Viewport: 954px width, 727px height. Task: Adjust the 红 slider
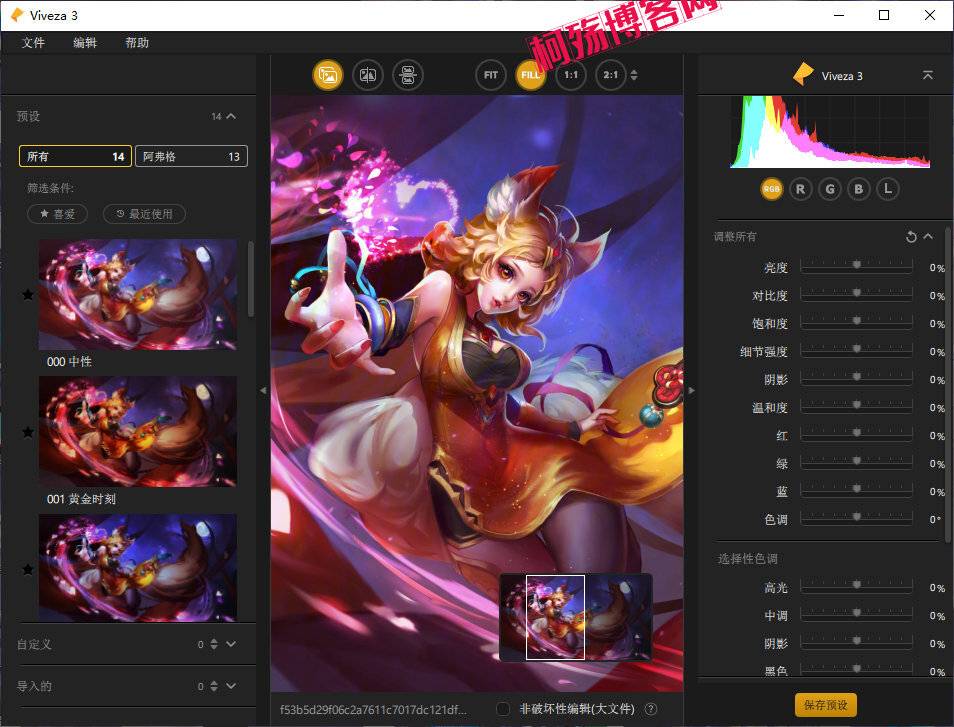(x=857, y=433)
